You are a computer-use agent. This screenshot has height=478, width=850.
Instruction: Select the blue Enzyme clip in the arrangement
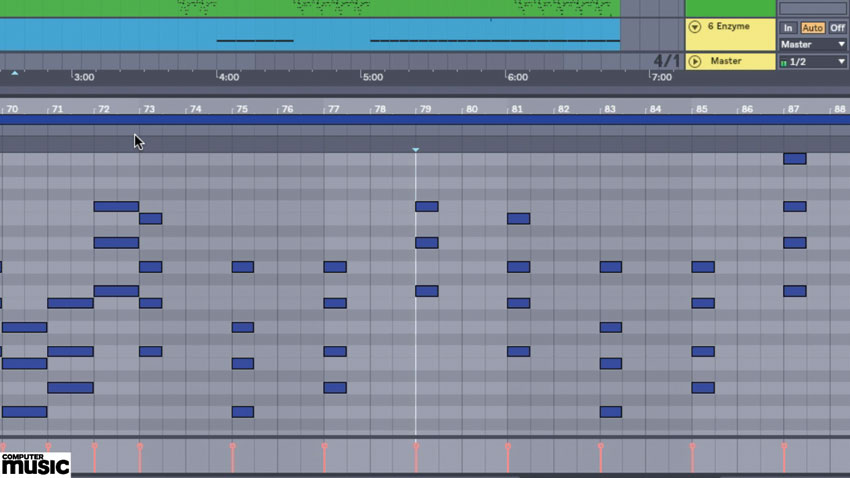[310, 35]
